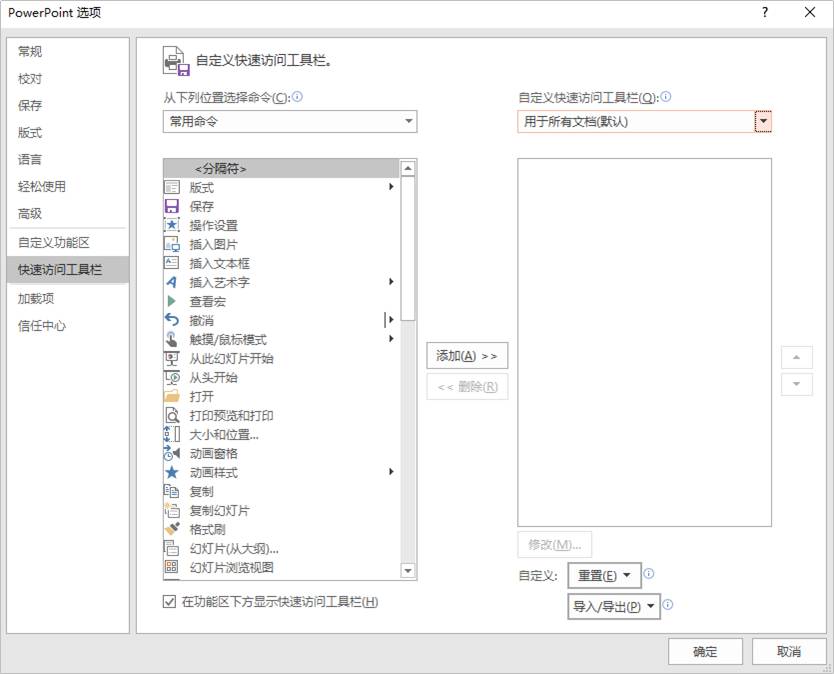The width and height of the screenshot is (834, 674).
Task: Open the 用于所有文档(默认) dropdown
Action: pos(644,121)
